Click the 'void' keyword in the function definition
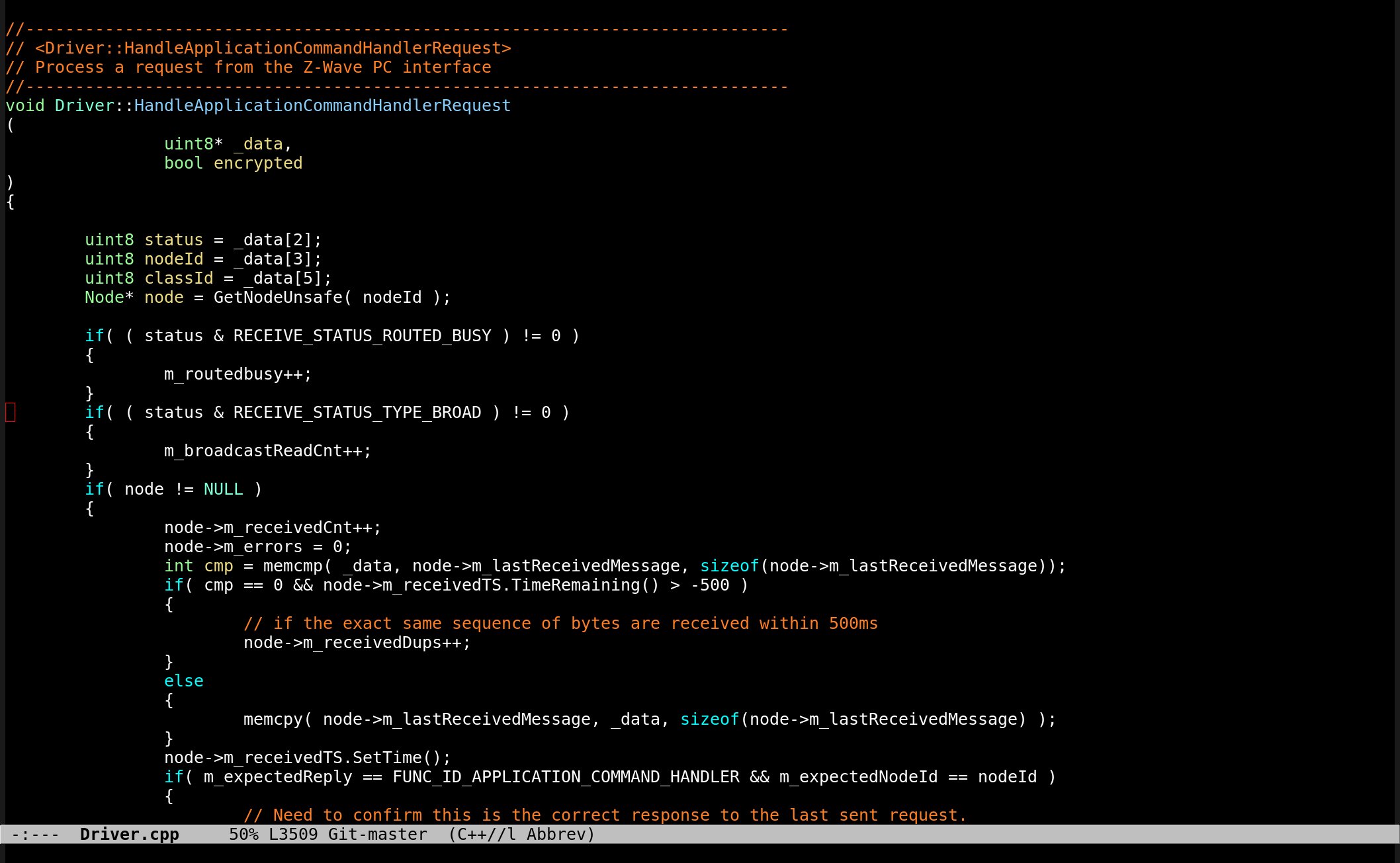The width and height of the screenshot is (1400, 863). coord(25,106)
